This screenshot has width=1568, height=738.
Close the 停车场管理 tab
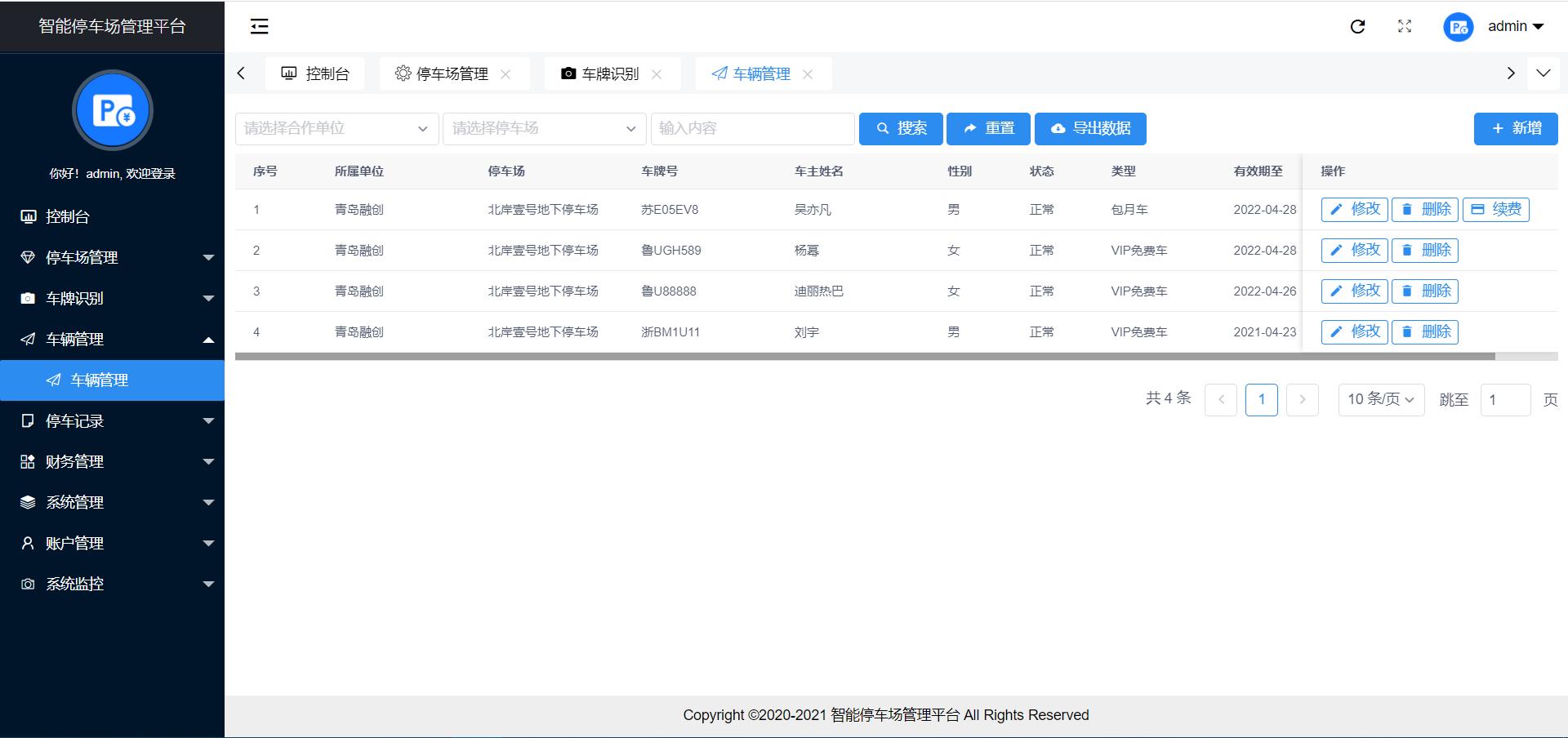pos(506,73)
